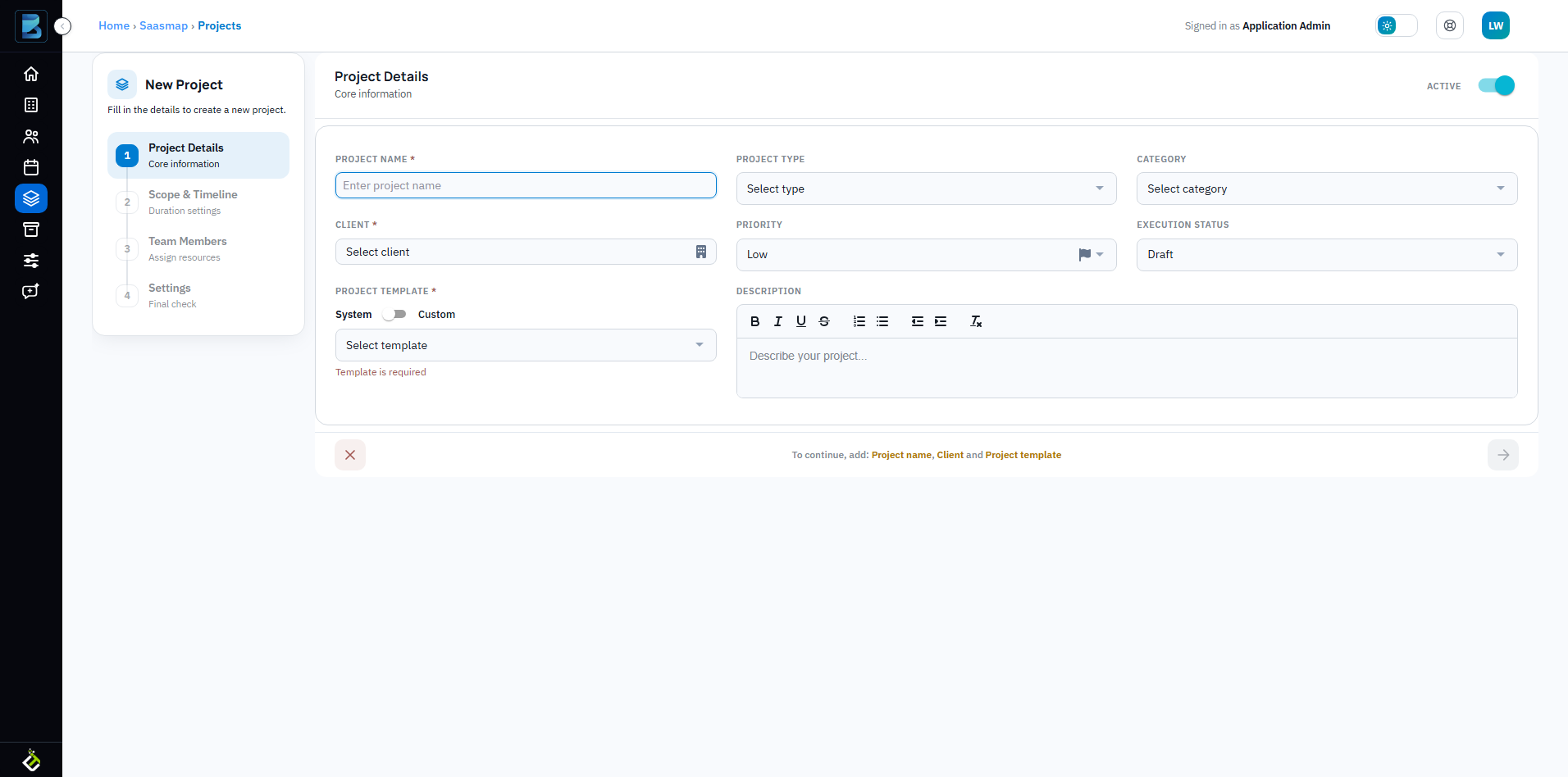
Task: Click the Client link in footer hint
Action: point(950,455)
